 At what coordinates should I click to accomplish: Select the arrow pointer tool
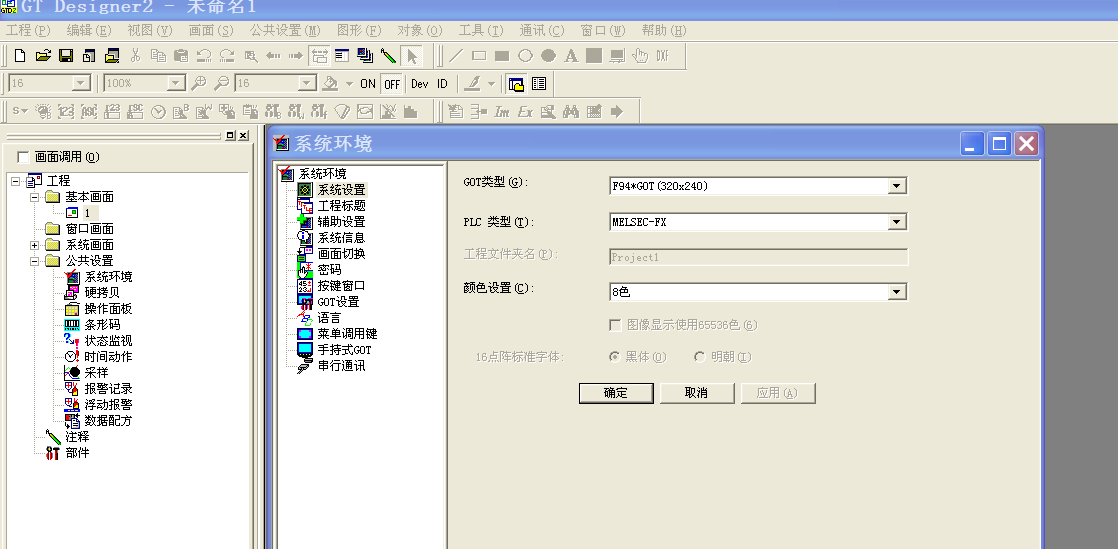pos(412,56)
